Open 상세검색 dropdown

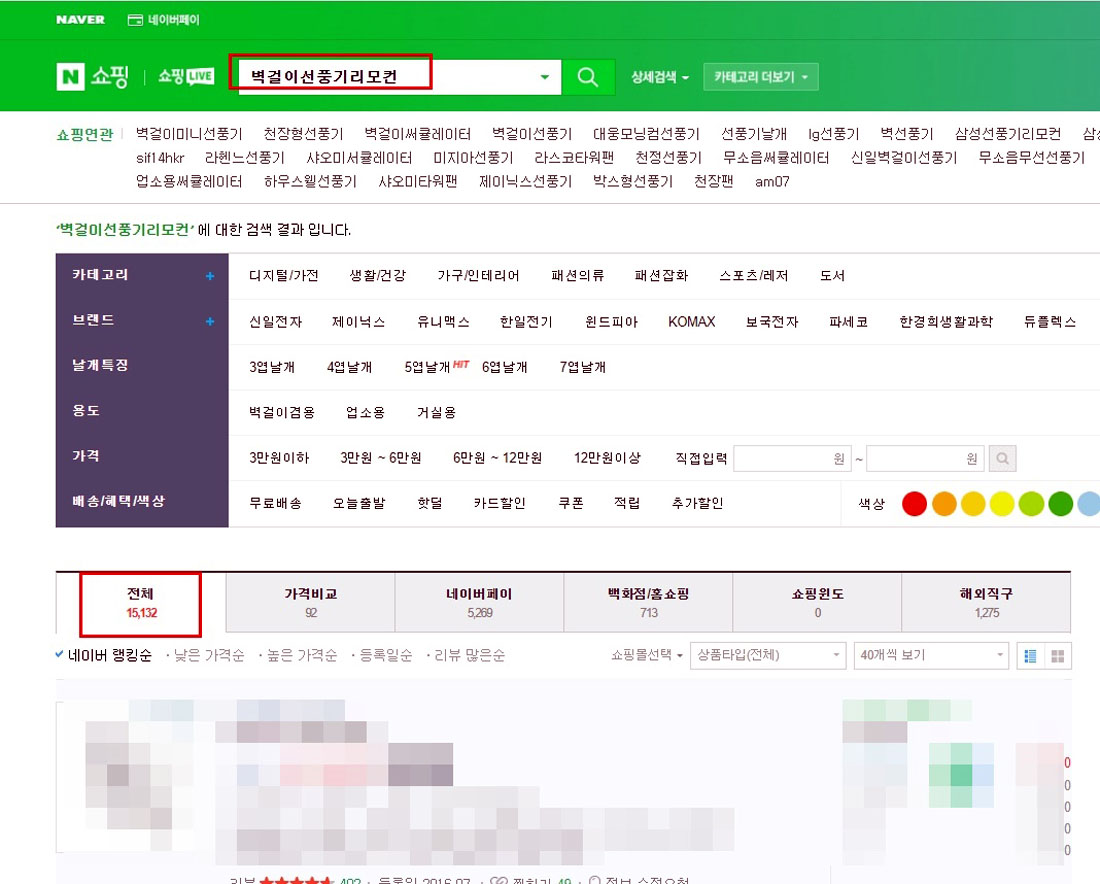(x=659, y=76)
